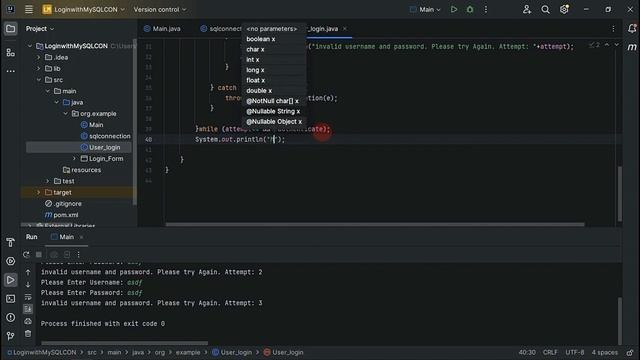Screen dimensions: 640x360
Task: Click 4 spaces indent setting
Action: point(604,352)
